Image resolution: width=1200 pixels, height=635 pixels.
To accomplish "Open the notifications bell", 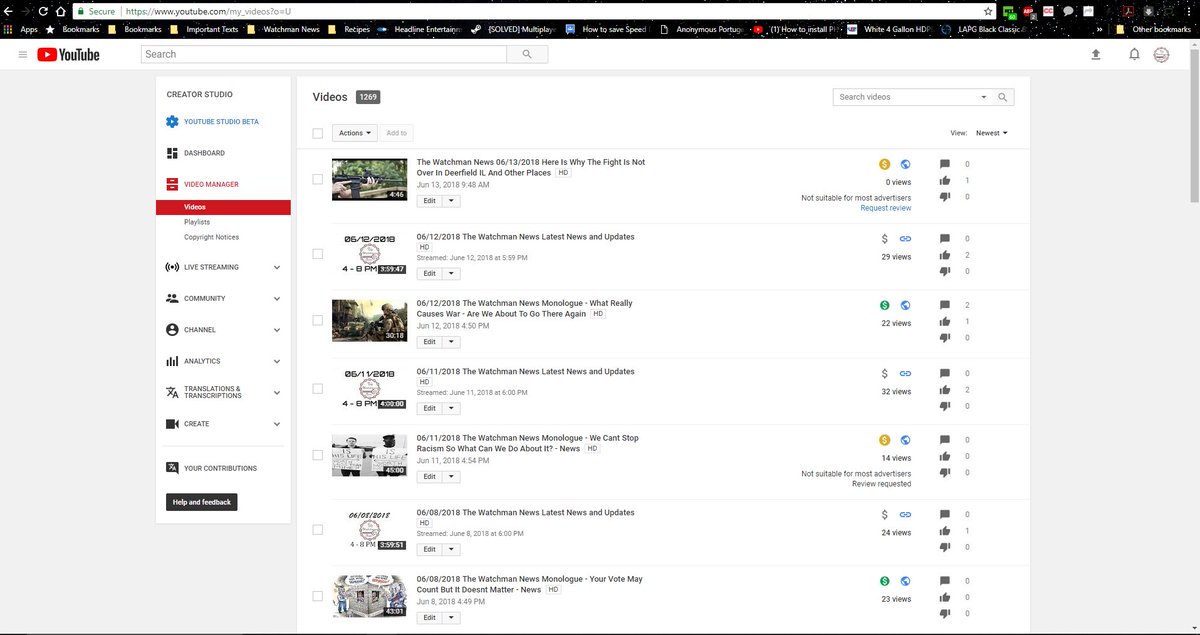I will 1134,54.
